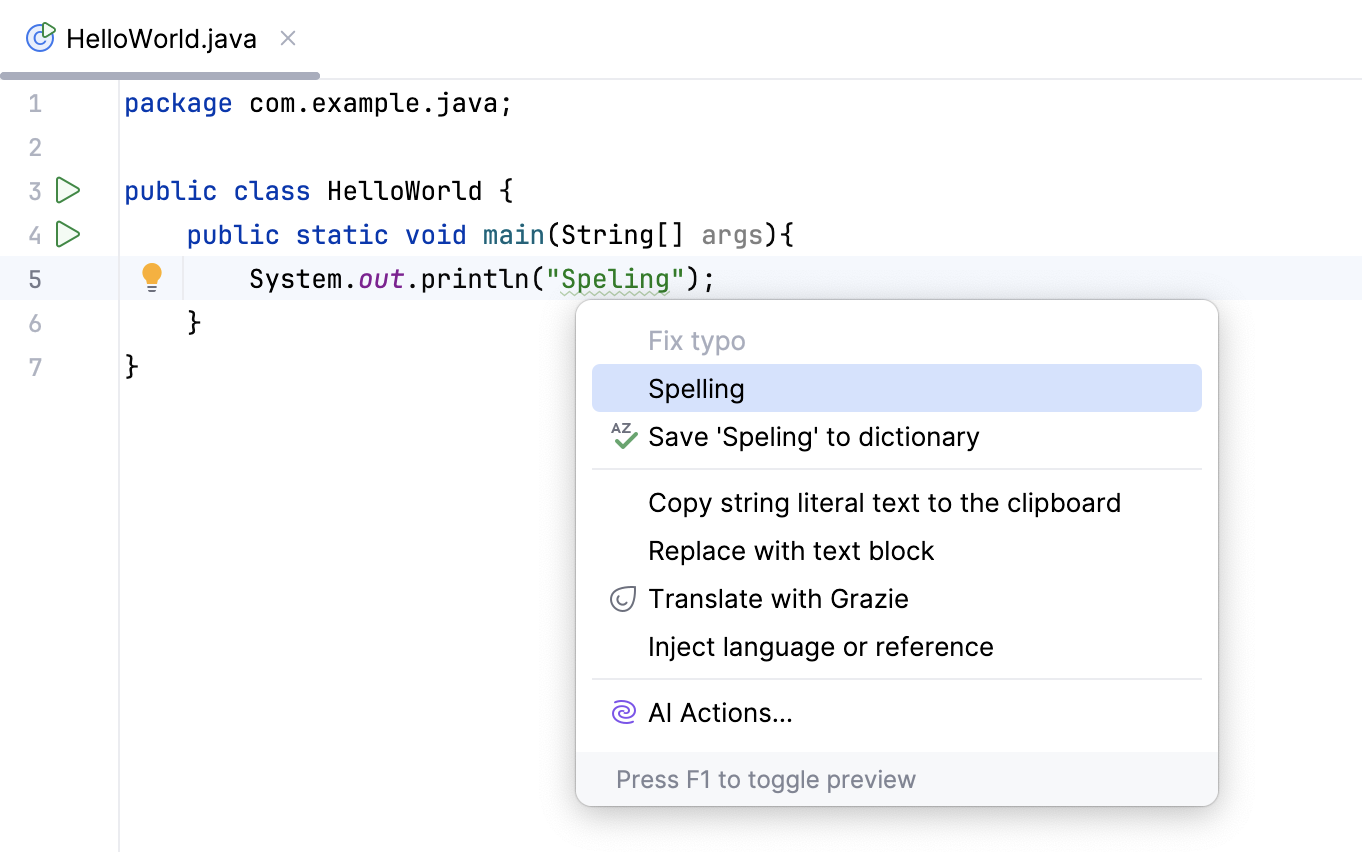
Task: Select Translate with Grazie
Action: point(779,598)
